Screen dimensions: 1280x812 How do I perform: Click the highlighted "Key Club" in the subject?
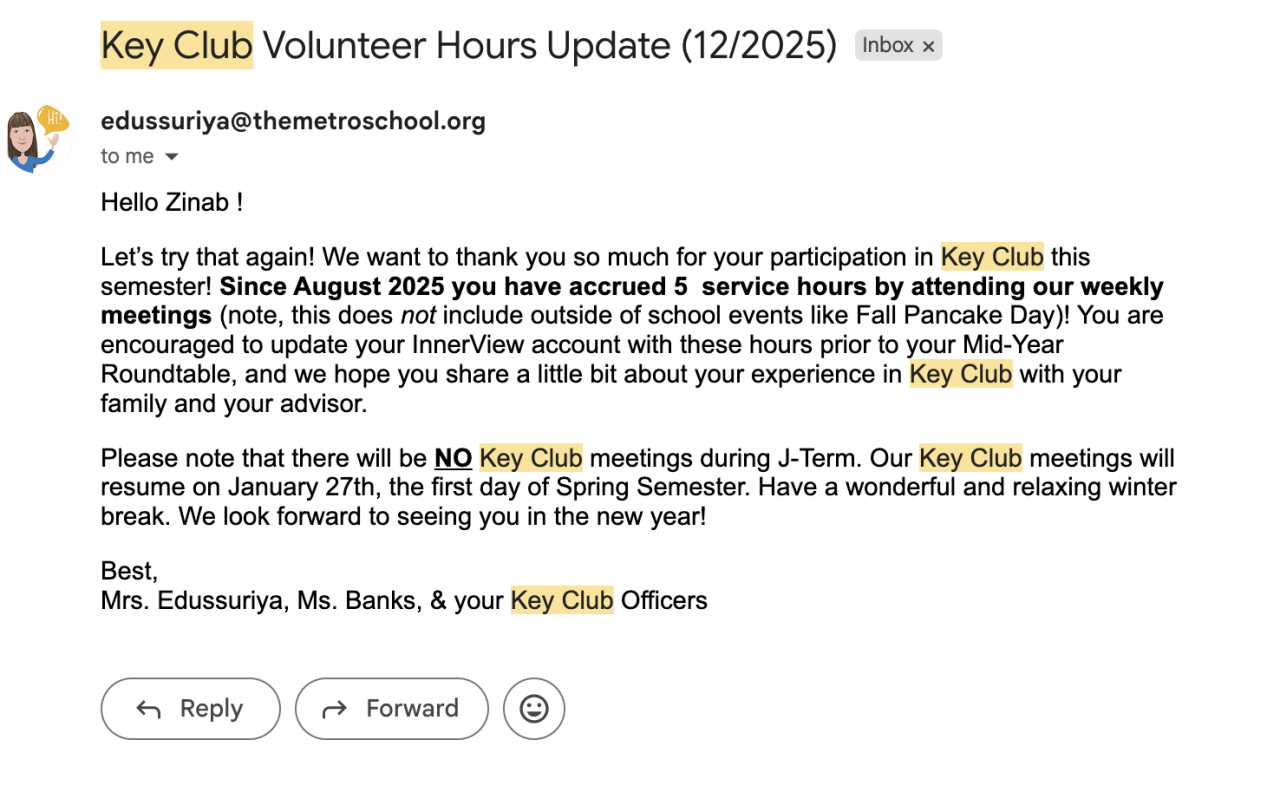pos(177,46)
